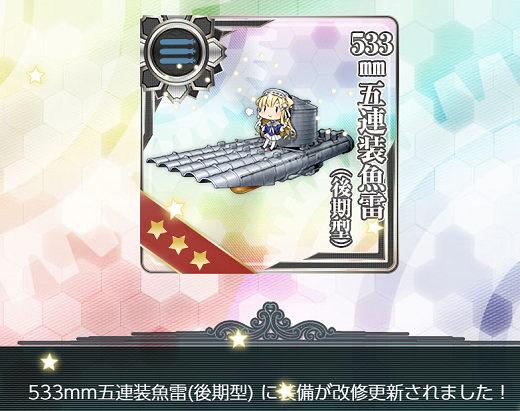Click the glowing star above the red ribbon
Image resolution: width=520 pixels, height=411 pixels.
175,207
